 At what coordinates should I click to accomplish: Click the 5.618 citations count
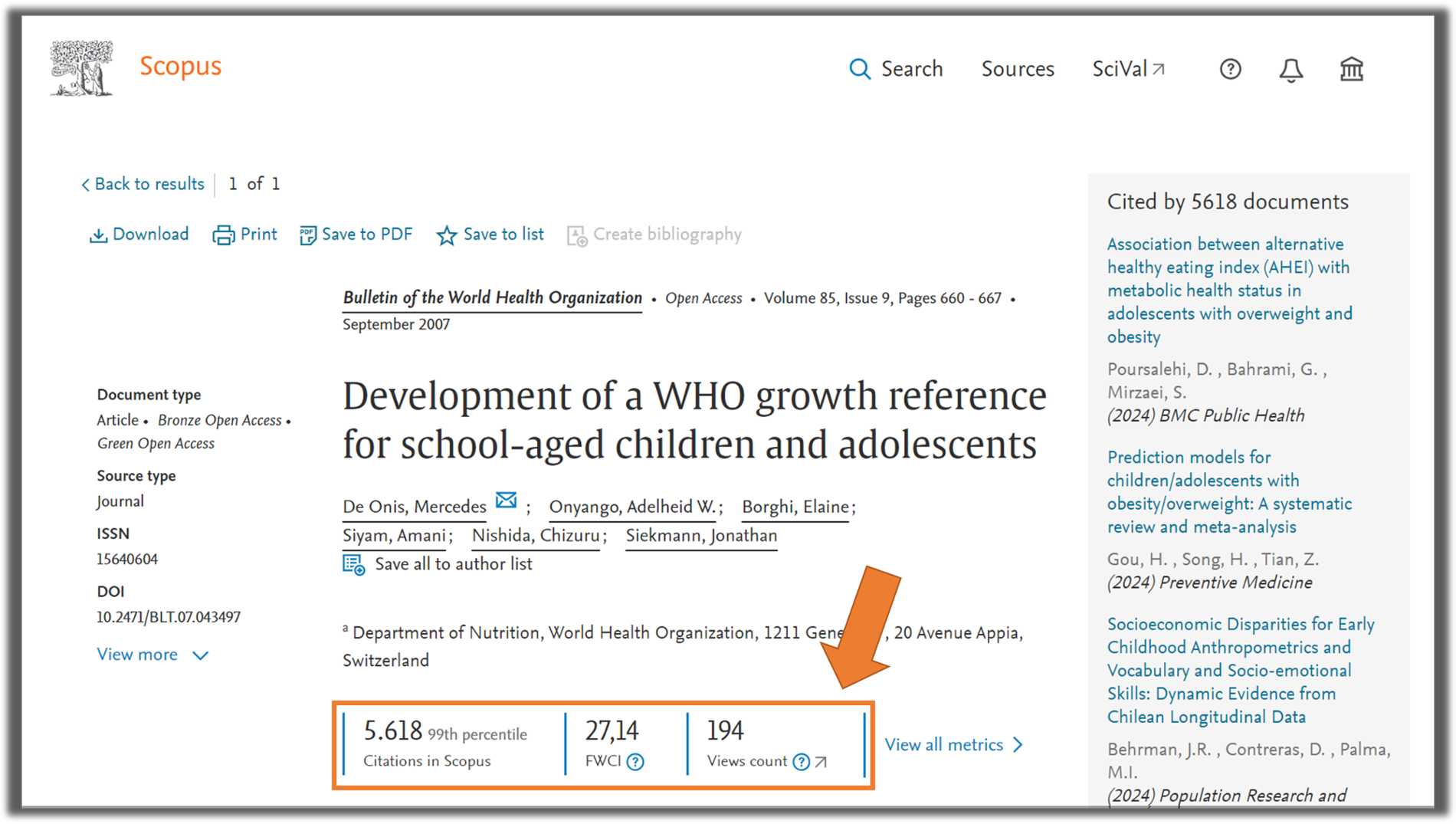[x=392, y=731]
